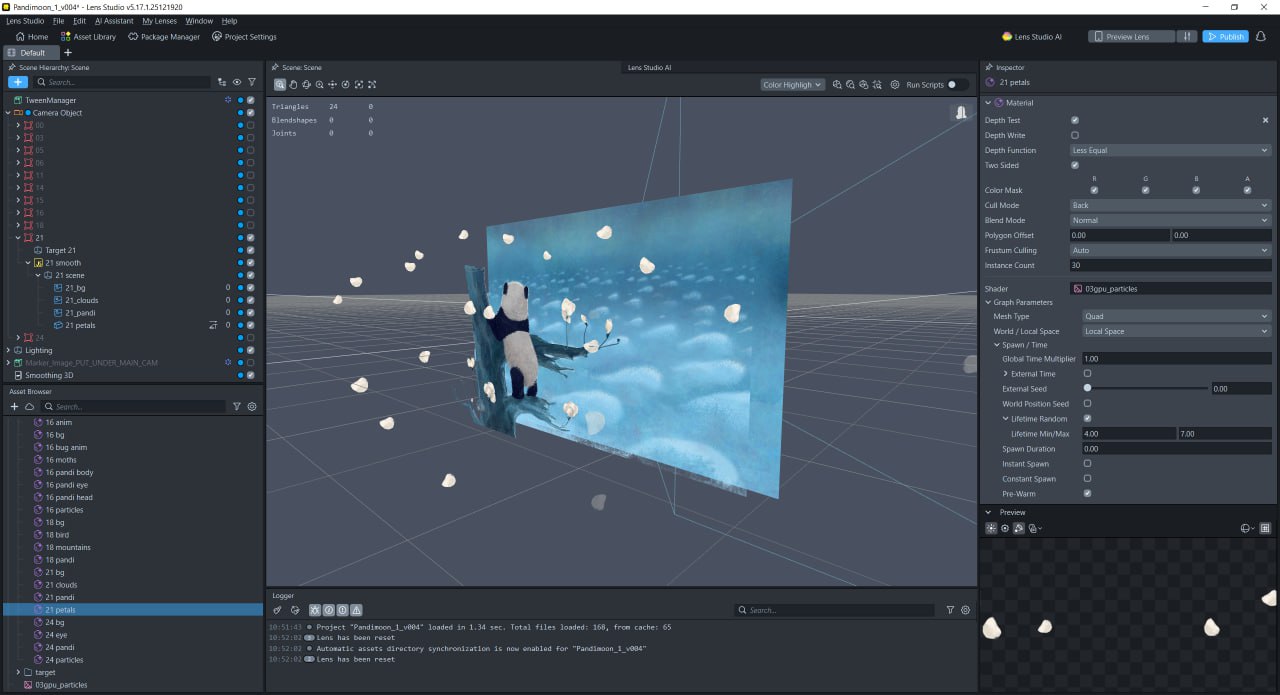Click the Asset Browser add plus icon
The height and width of the screenshot is (695, 1280).
14,407
